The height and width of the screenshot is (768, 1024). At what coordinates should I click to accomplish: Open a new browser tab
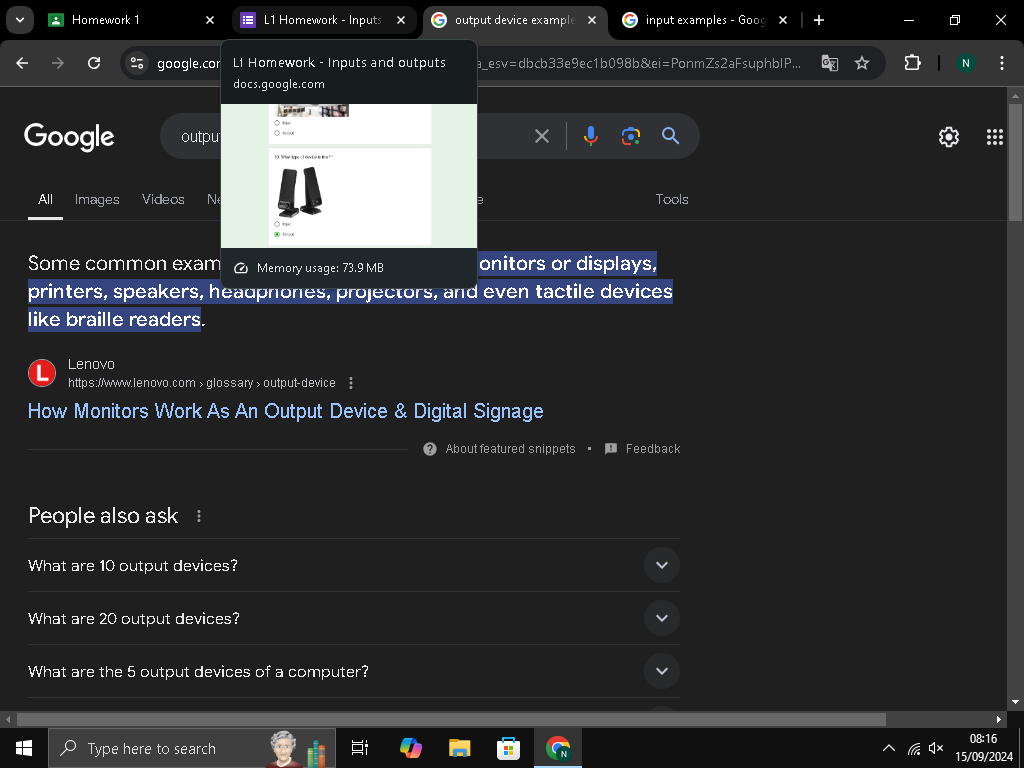[x=819, y=20]
